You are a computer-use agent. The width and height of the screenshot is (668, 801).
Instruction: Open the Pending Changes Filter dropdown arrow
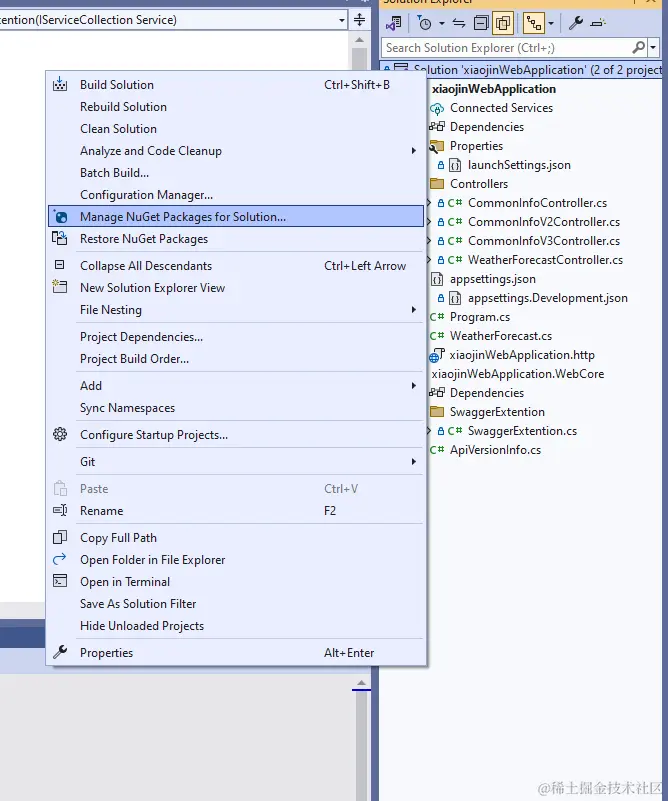coord(442,23)
